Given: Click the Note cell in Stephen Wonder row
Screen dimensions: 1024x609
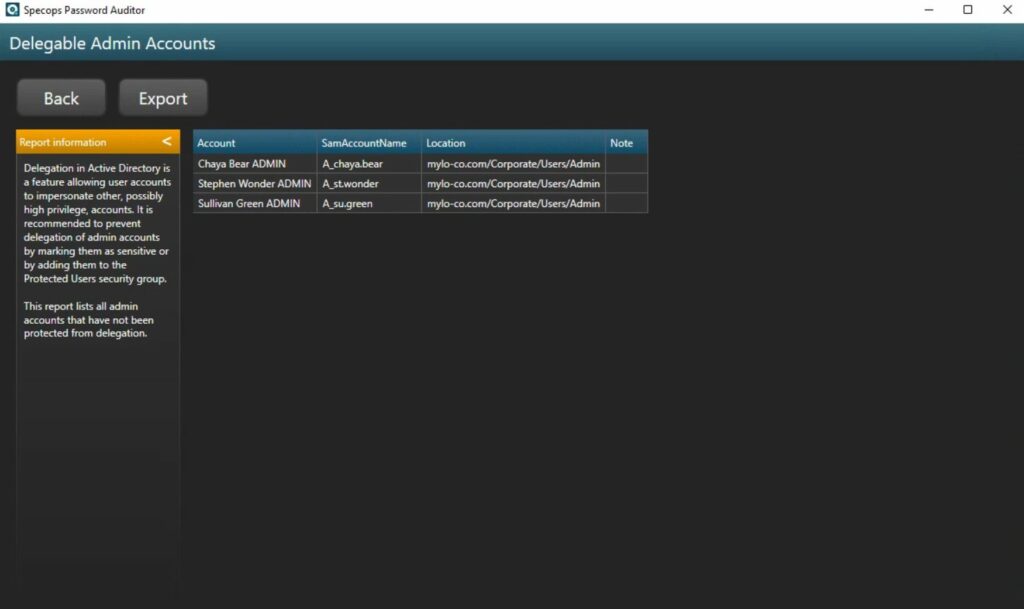Looking at the screenshot, I should pos(626,183).
